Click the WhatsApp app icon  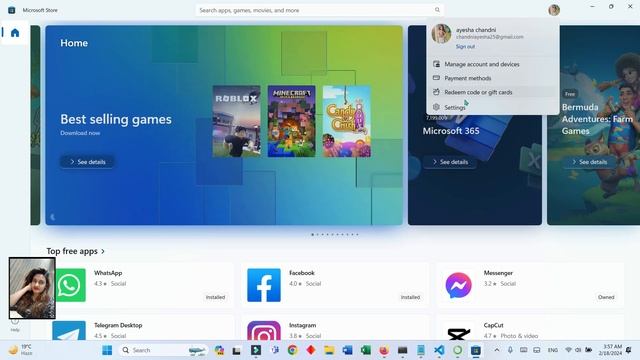69,285
